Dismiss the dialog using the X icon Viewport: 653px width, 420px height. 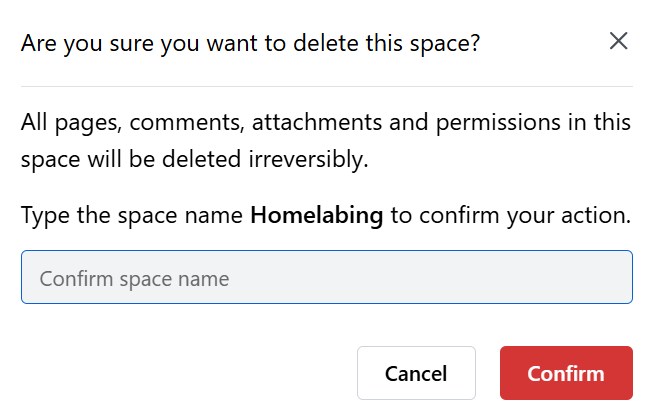click(618, 41)
